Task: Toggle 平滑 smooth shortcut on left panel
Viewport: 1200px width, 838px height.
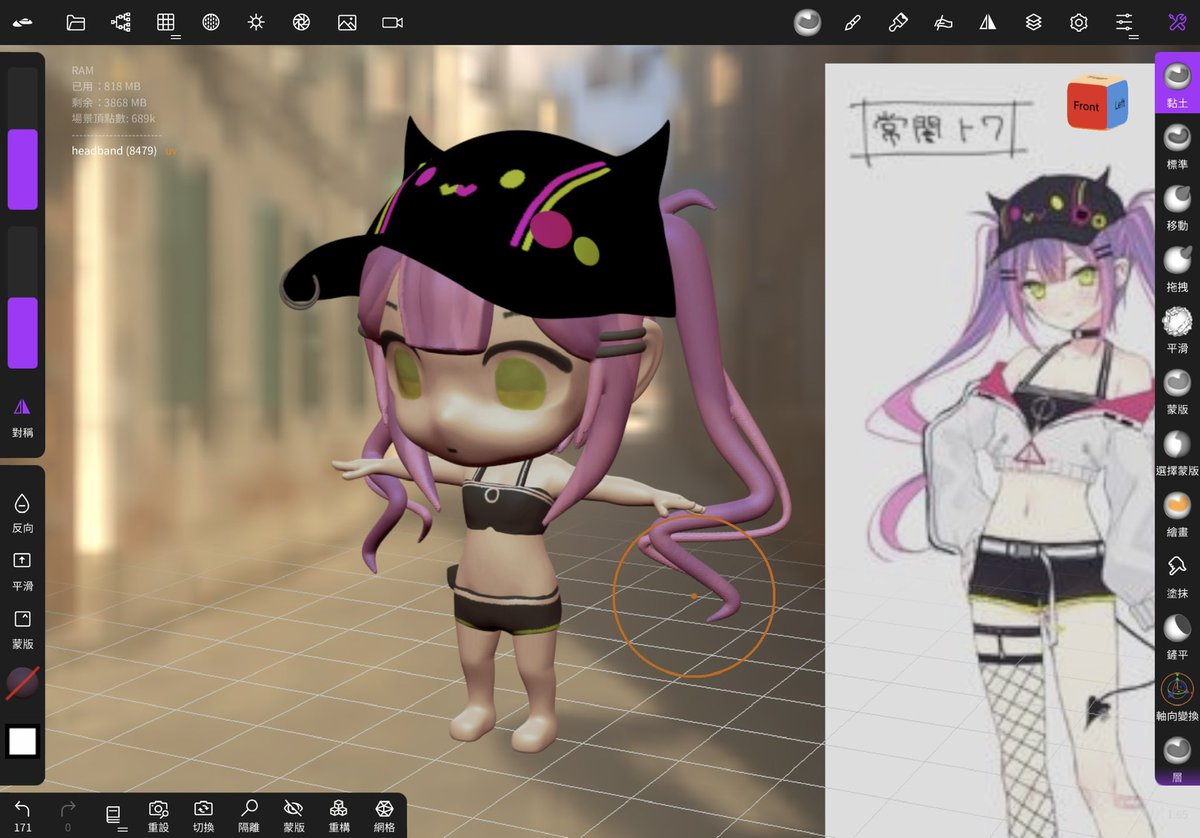Action: (x=22, y=569)
